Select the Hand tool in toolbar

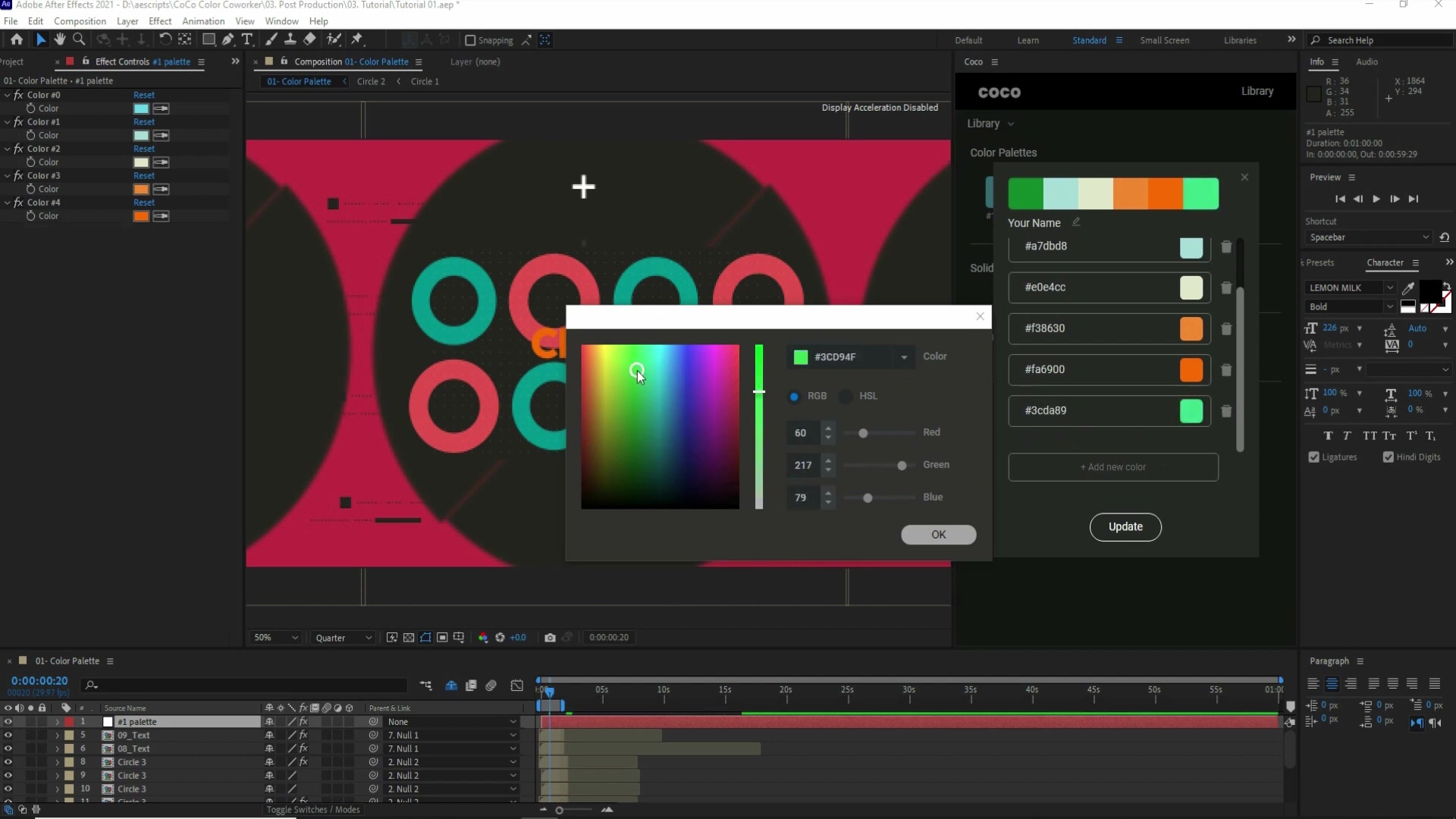click(x=60, y=39)
